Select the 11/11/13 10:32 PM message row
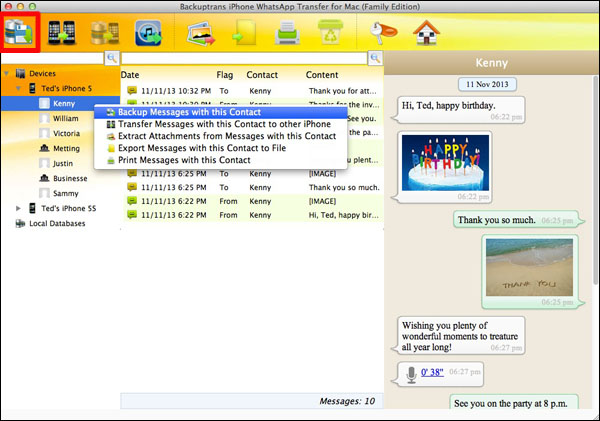The width and height of the screenshot is (600, 421). (253, 91)
